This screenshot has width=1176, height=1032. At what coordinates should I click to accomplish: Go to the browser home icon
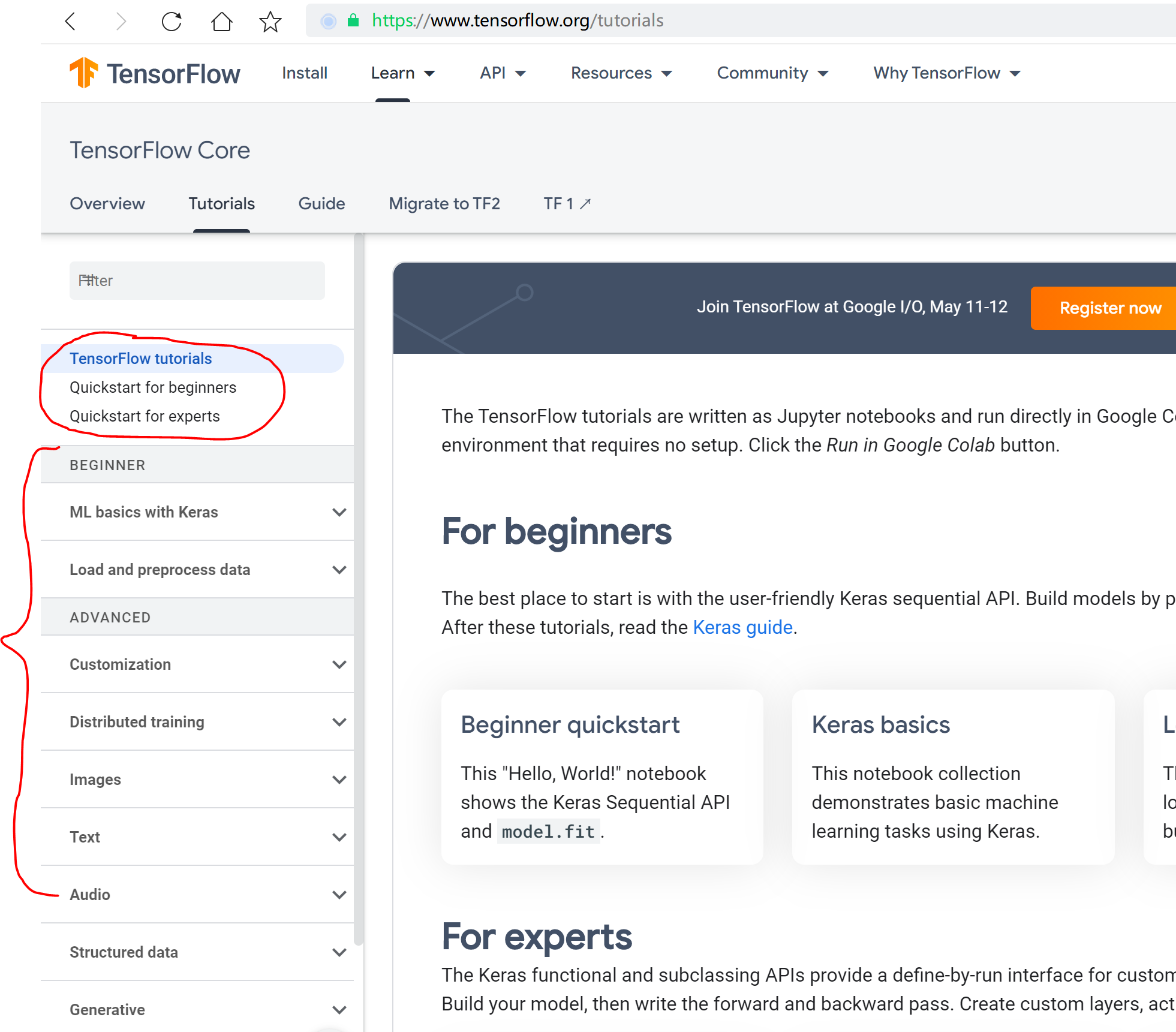tap(221, 22)
